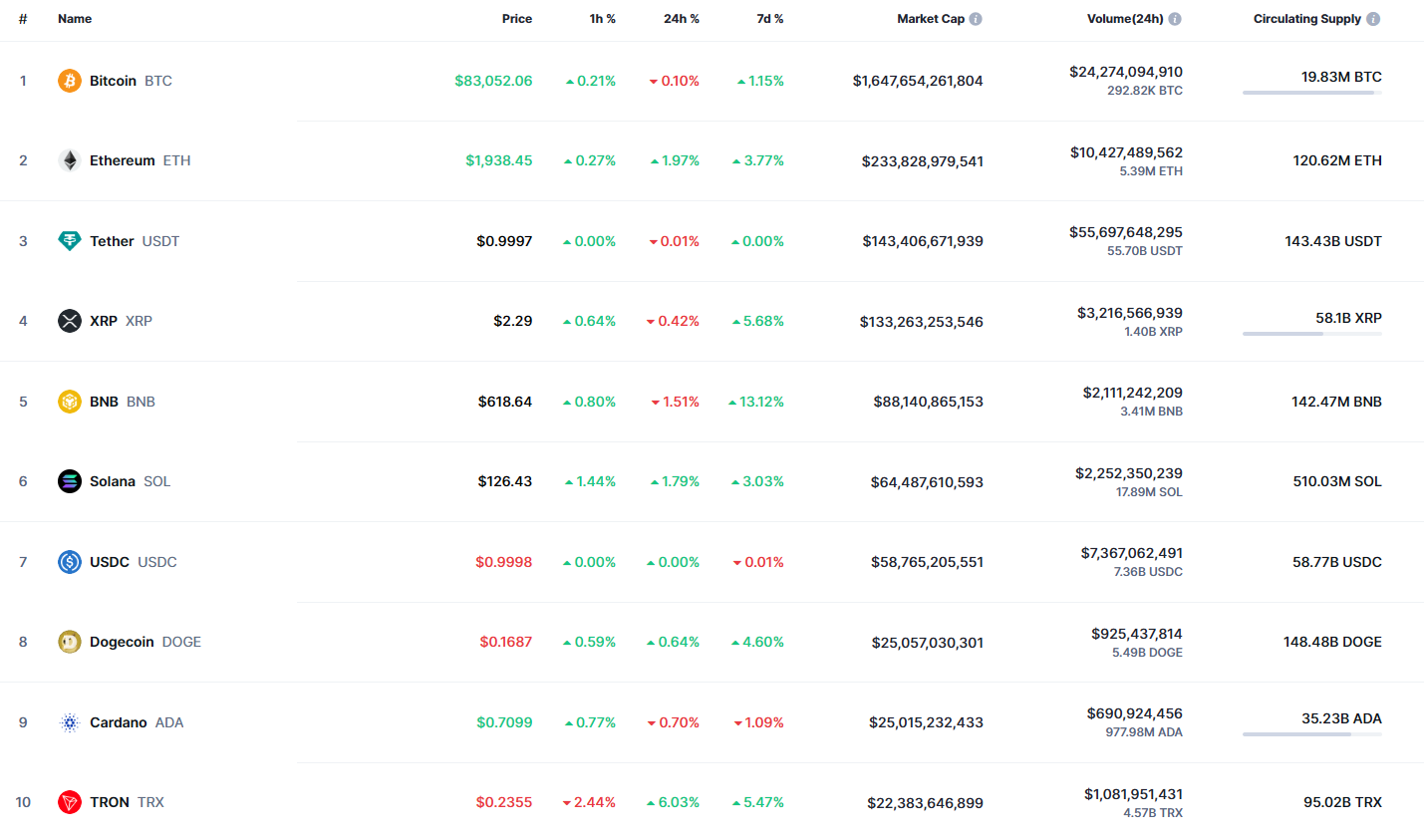Sort the list by Name header
The height and width of the screenshot is (840, 1424).
tap(75, 19)
